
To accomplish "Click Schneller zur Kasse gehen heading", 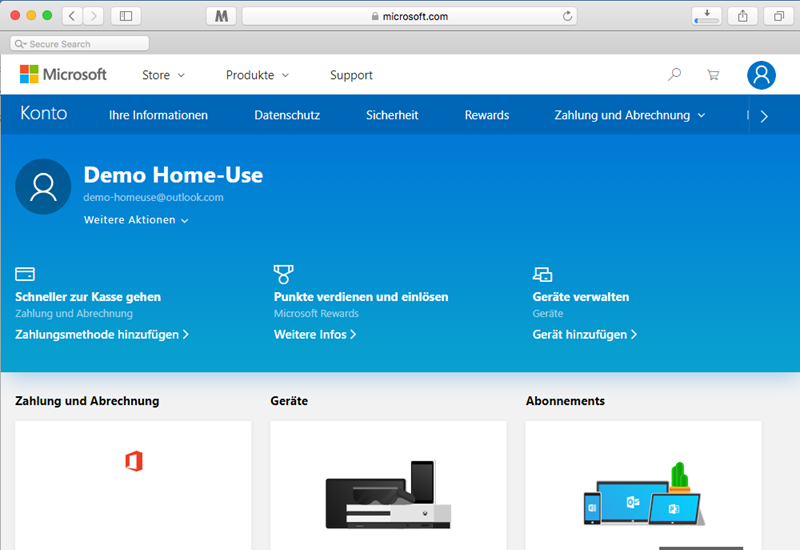I will (x=88, y=297).
